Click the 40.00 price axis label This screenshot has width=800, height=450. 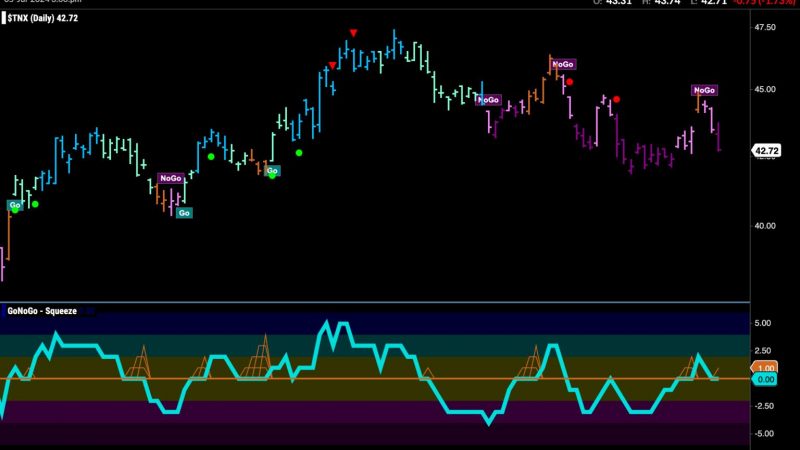(765, 226)
